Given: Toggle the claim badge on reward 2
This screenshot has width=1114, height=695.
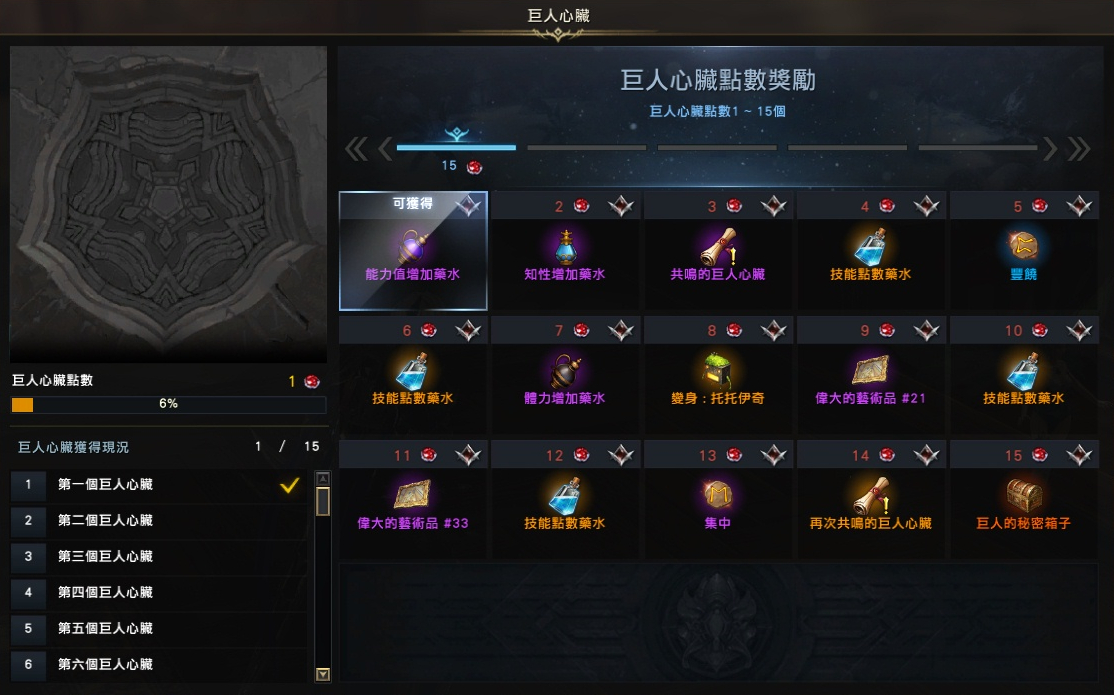Looking at the screenshot, I should point(620,206).
